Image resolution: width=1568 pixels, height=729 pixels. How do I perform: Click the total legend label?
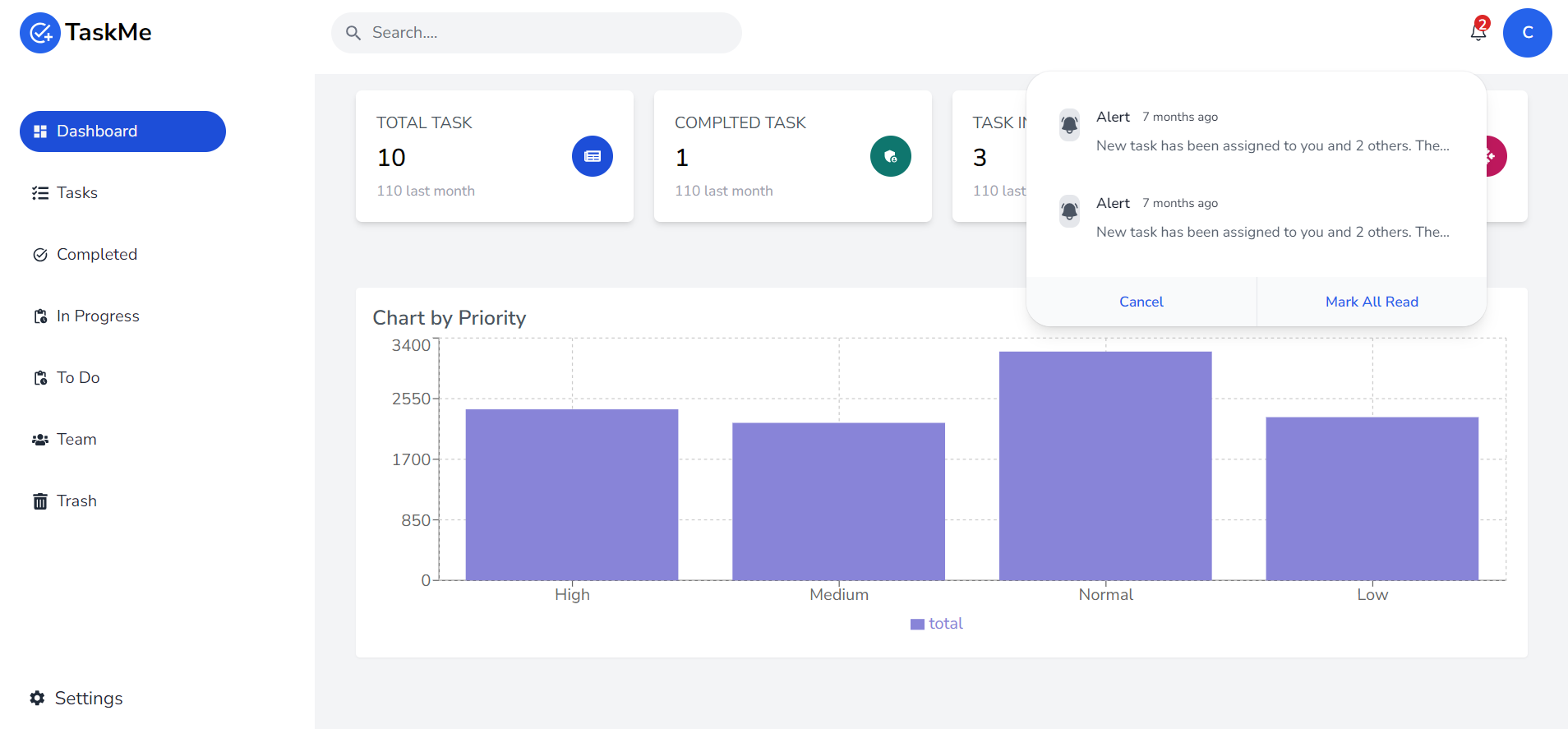946,624
